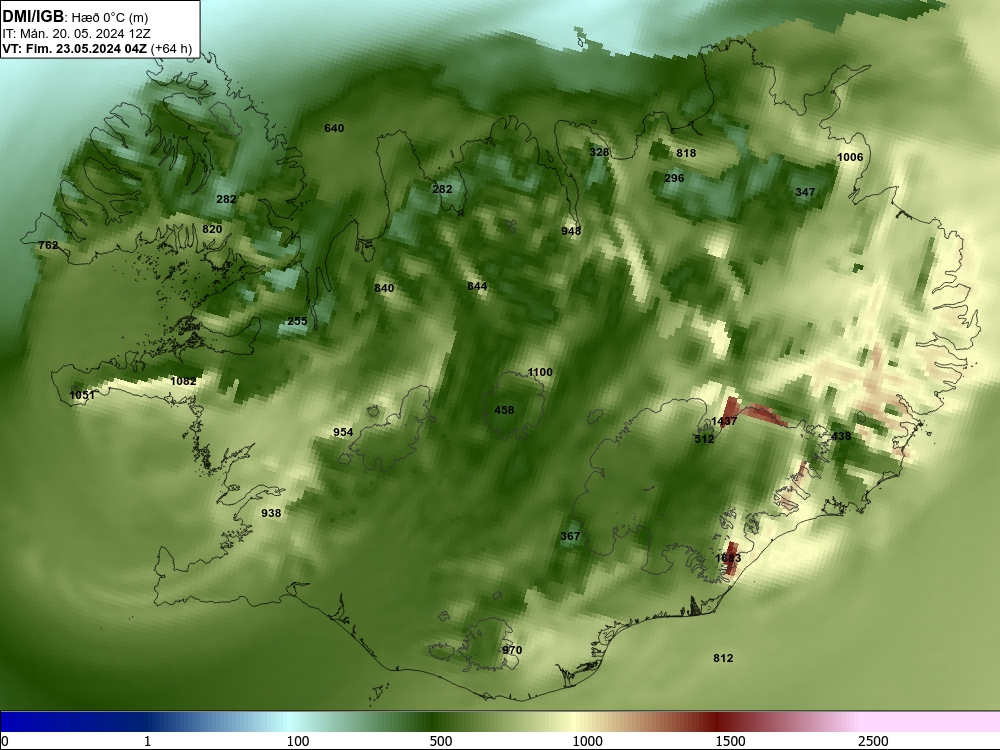Image resolution: width=1000 pixels, height=750 pixels.
Task: Click the 438 value label
Action: [841, 436]
